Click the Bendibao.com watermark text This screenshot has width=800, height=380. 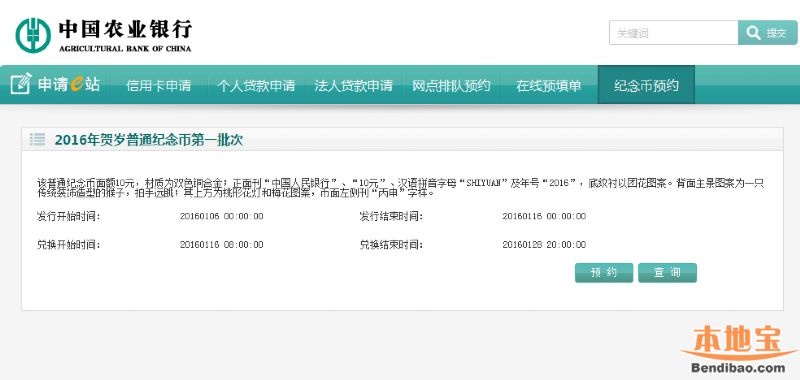click(x=738, y=367)
